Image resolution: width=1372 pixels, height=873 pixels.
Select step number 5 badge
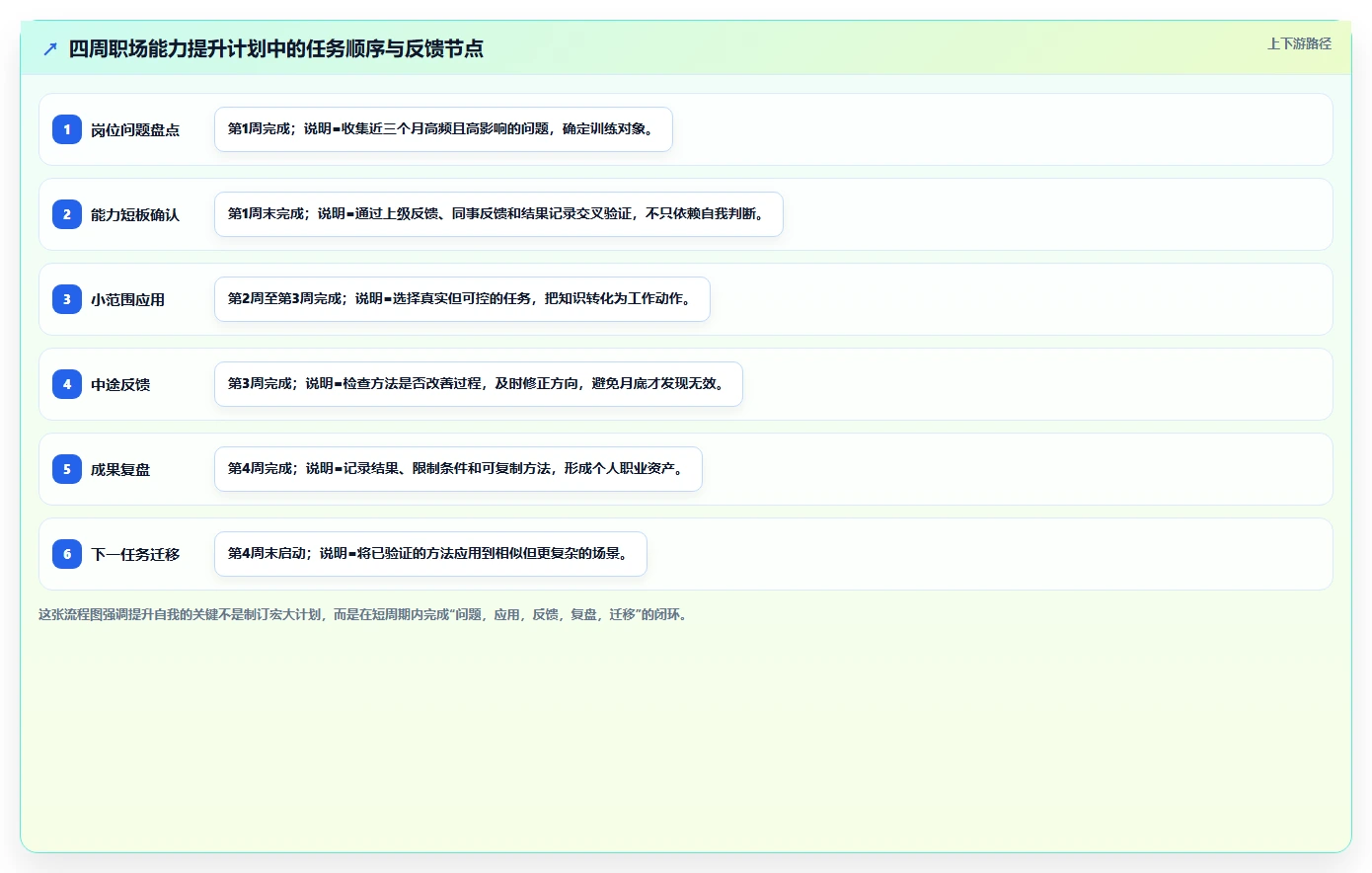point(67,469)
